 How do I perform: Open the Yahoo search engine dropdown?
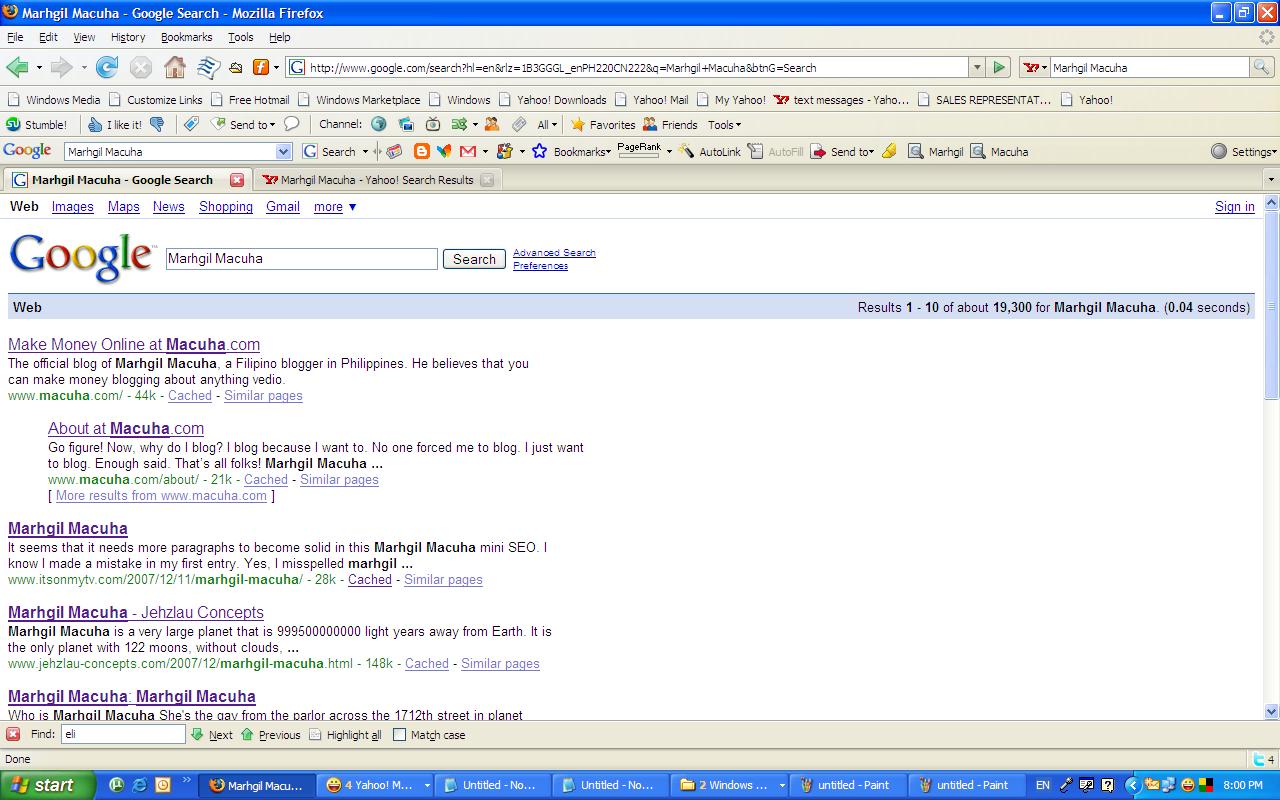pyautogui.click(x=1035, y=67)
